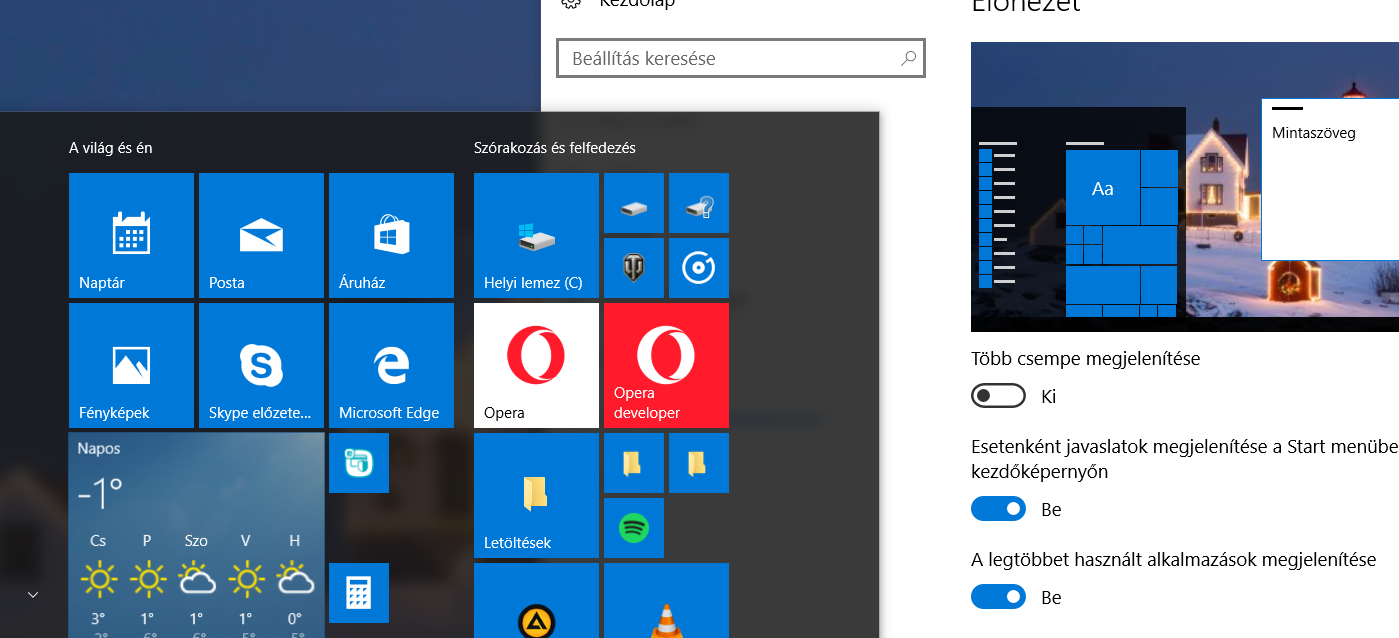Click the Aa tile in the preview
1399x638 pixels.
[1103, 188]
